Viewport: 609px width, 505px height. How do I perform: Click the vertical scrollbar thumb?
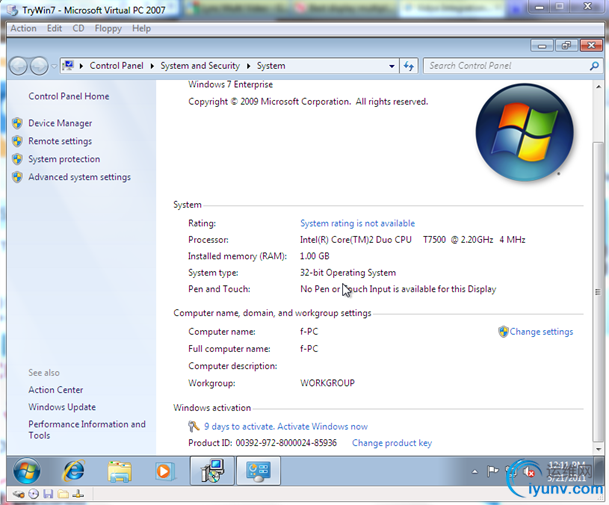click(x=598, y=292)
